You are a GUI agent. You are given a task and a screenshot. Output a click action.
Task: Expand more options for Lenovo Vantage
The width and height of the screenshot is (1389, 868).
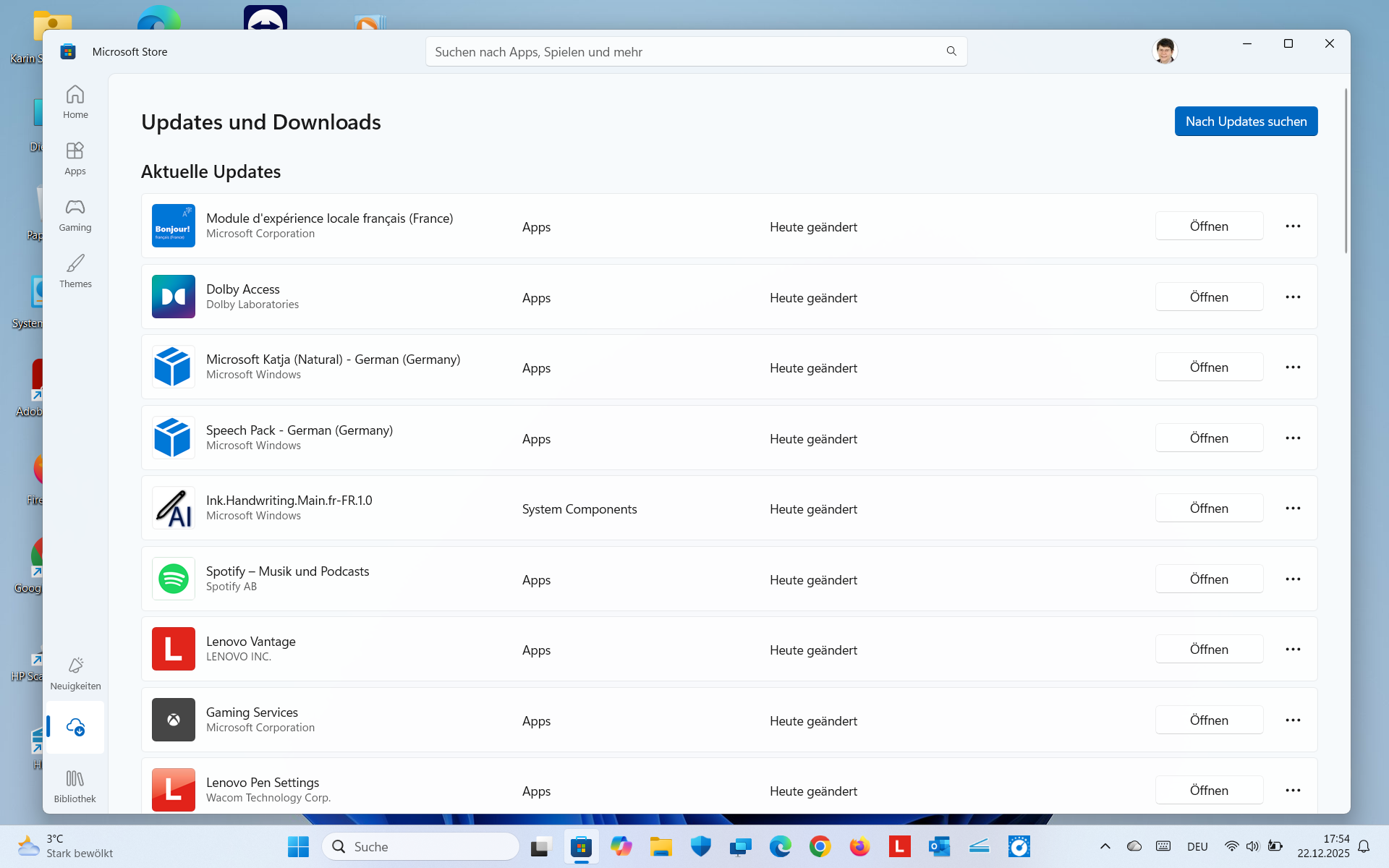click(x=1293, y=650)
